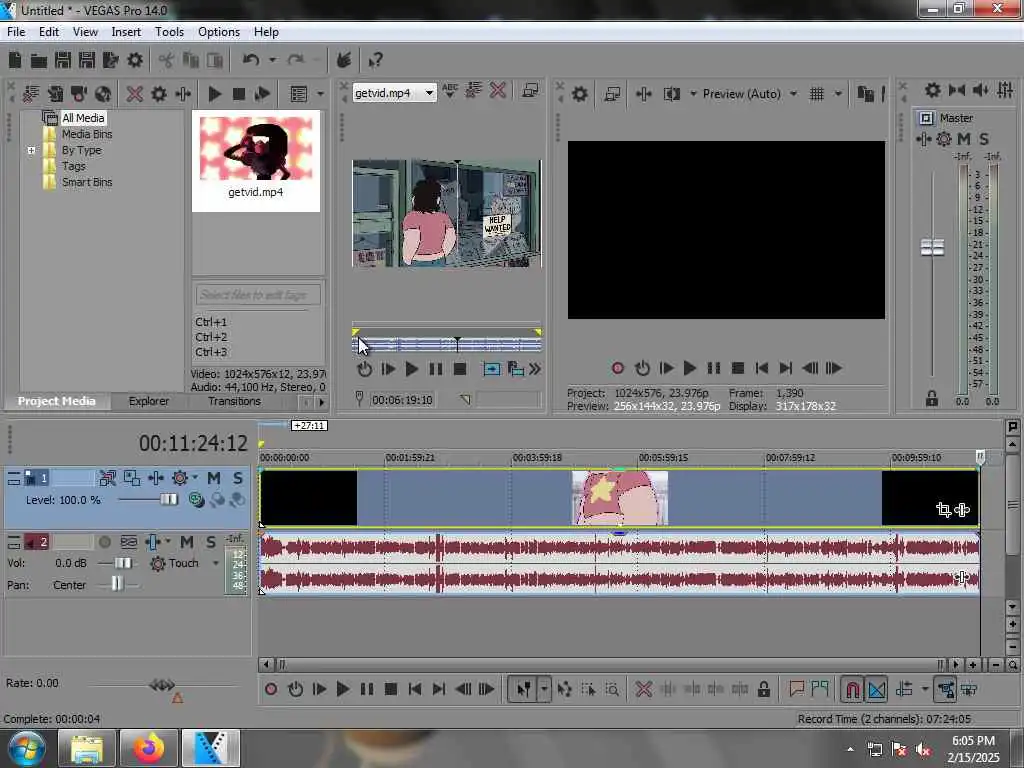Open the Insert menu
The image size is (1024, 768).
tap(126, 32)
